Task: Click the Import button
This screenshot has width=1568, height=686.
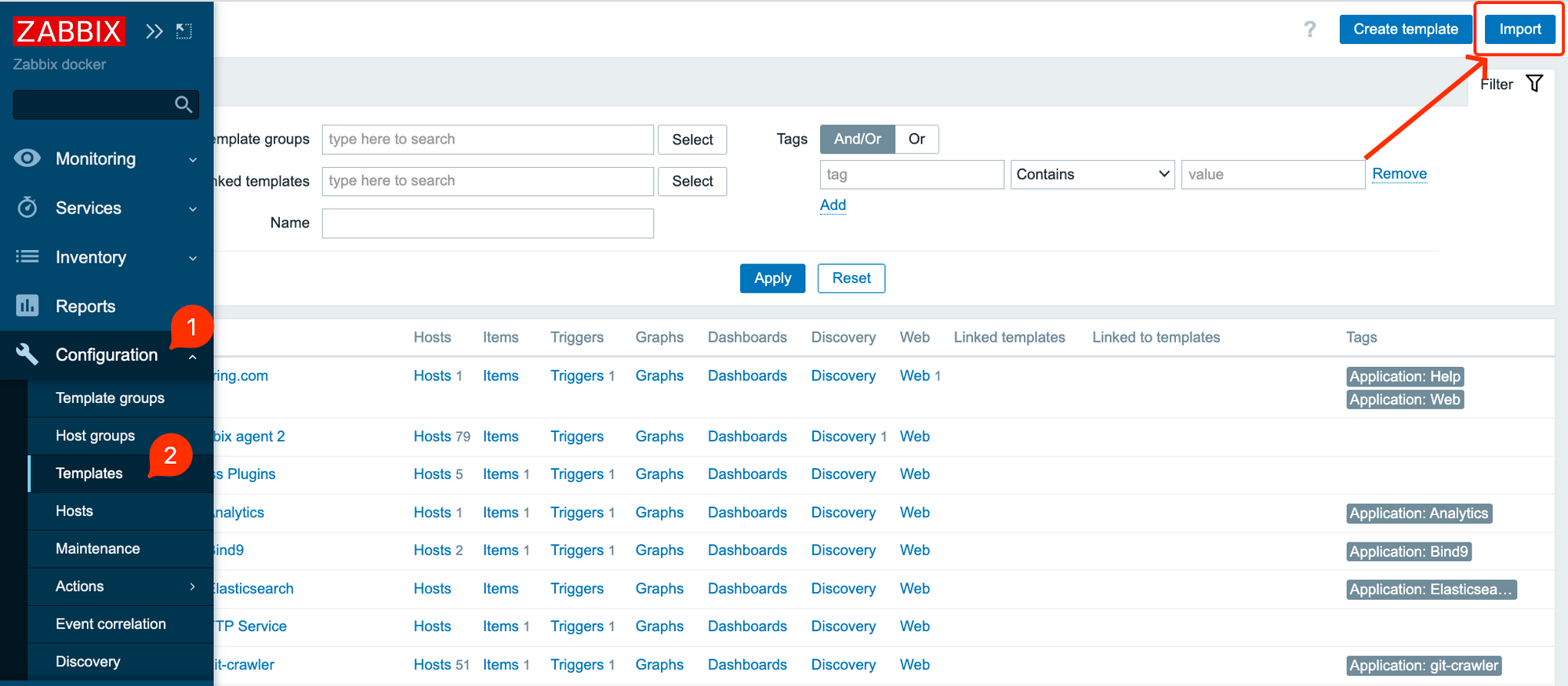Action: 1519,30
